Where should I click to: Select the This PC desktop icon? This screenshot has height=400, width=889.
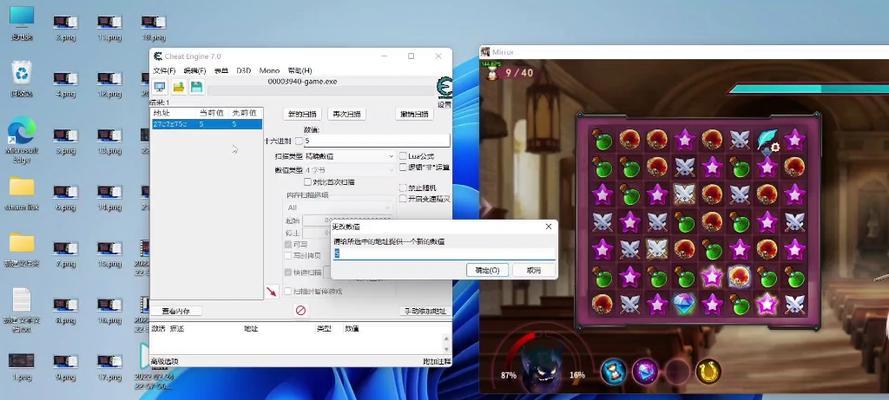tap(22, 23)
